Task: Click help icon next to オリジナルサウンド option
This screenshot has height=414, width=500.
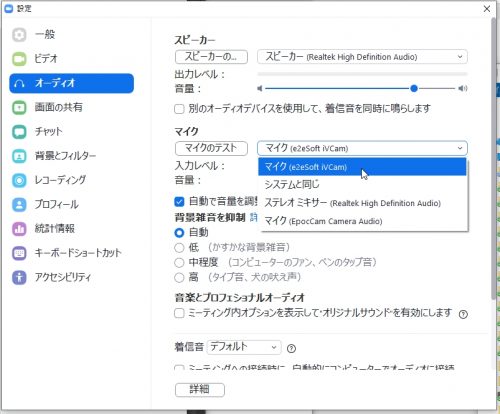Action: pyautogui.click(x=463, y=314)
